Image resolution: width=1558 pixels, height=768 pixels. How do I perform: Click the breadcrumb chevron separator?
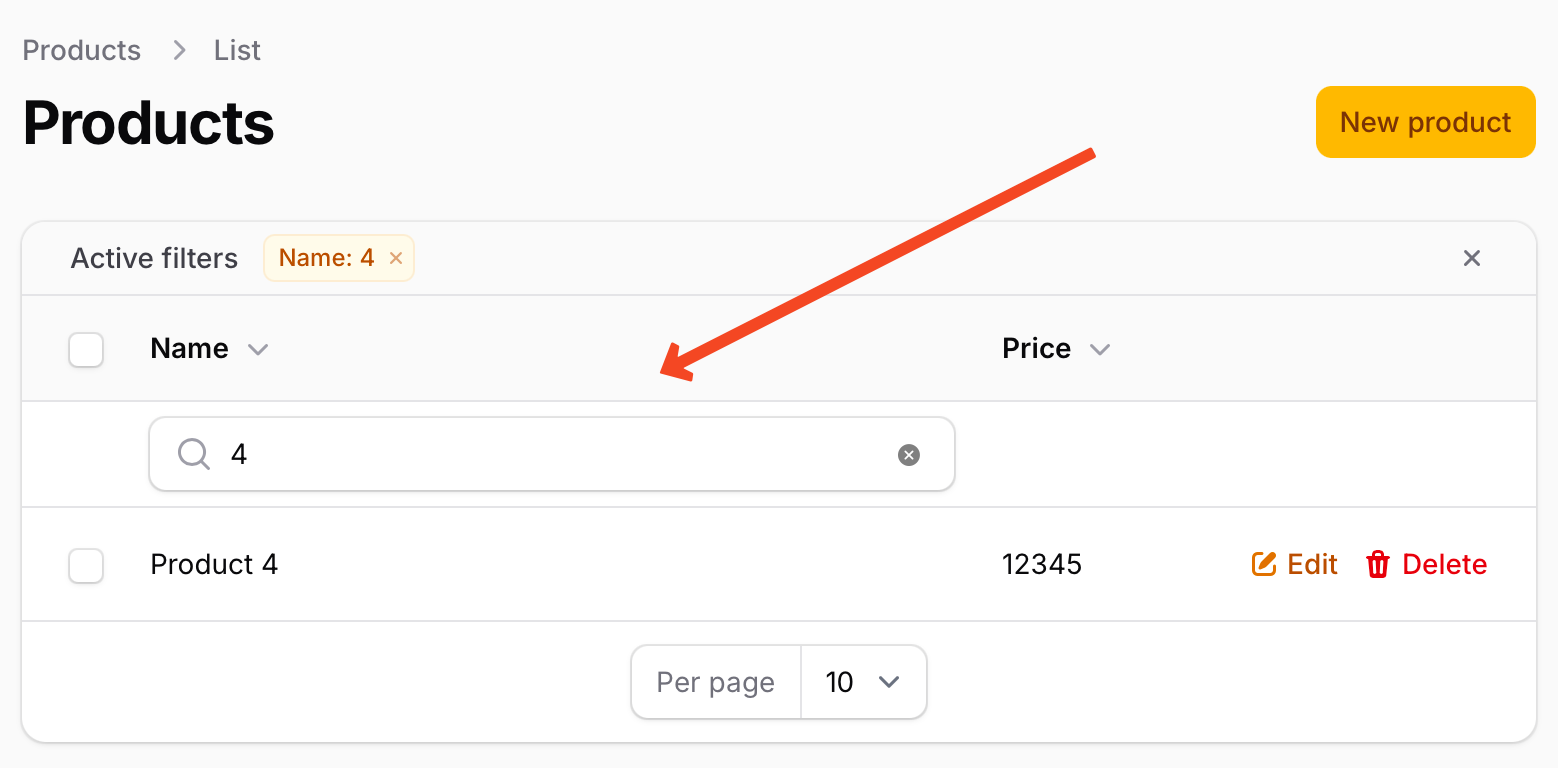coord(179,50)
